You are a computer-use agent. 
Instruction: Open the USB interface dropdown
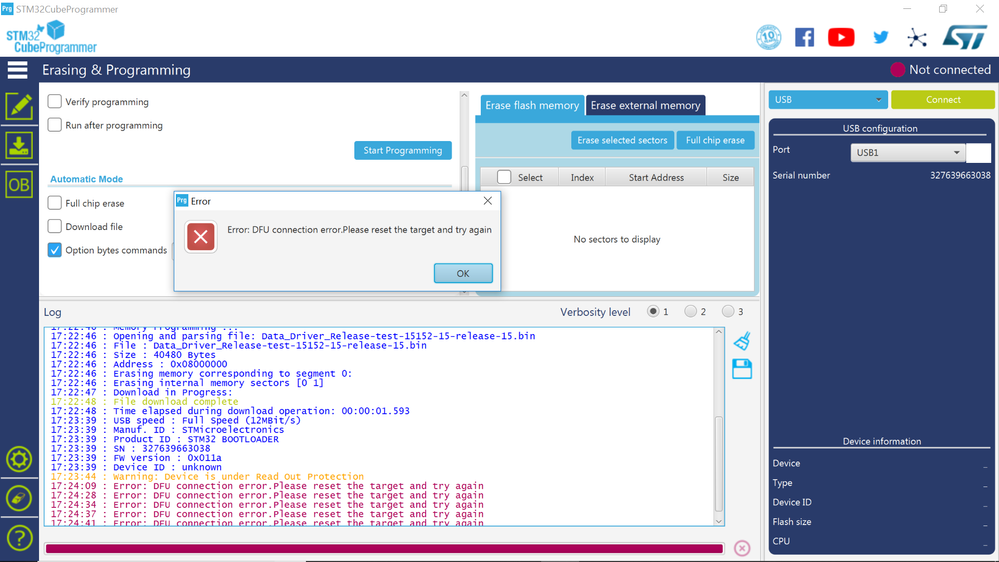[828, 99]
